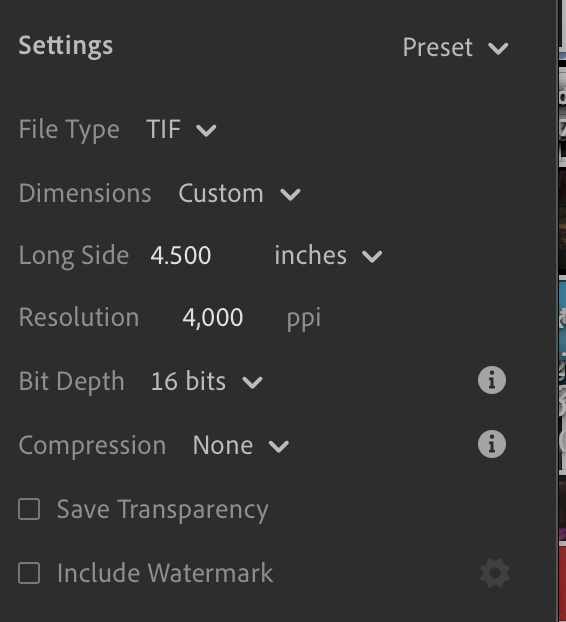Click the Resolution 4,000 field
The height and width of the screenshot is (622, 566).
click(x=213, y=318)
